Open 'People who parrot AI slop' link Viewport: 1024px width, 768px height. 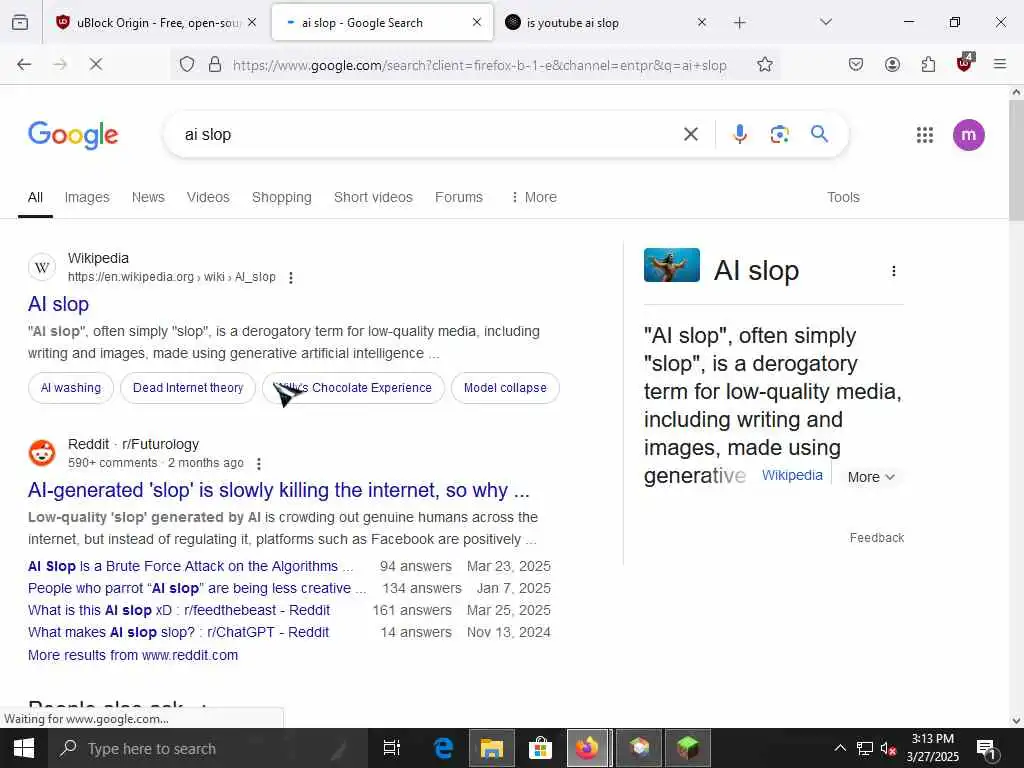(197, 588)
